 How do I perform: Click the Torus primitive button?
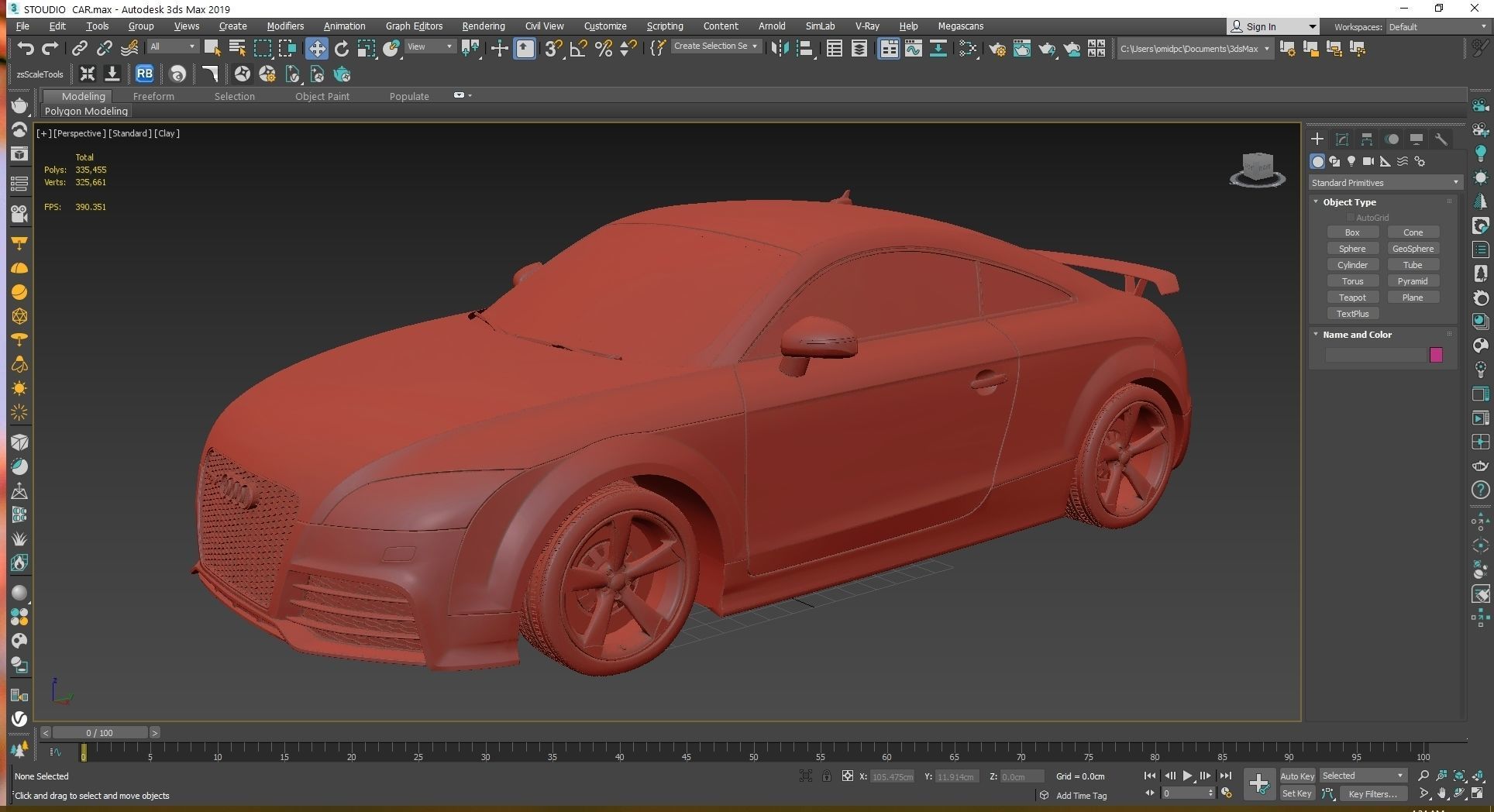click(1352, 281)
